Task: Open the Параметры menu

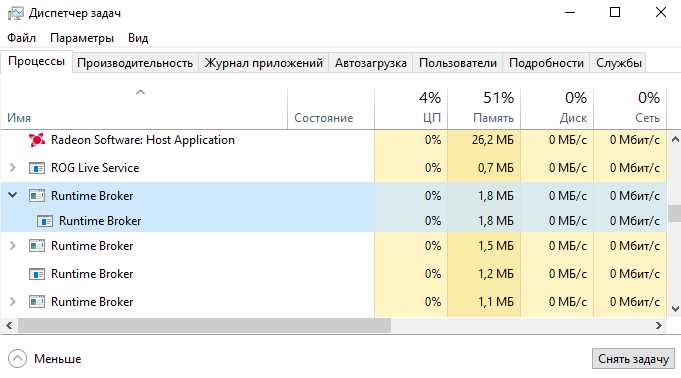Action: (82, 38)
